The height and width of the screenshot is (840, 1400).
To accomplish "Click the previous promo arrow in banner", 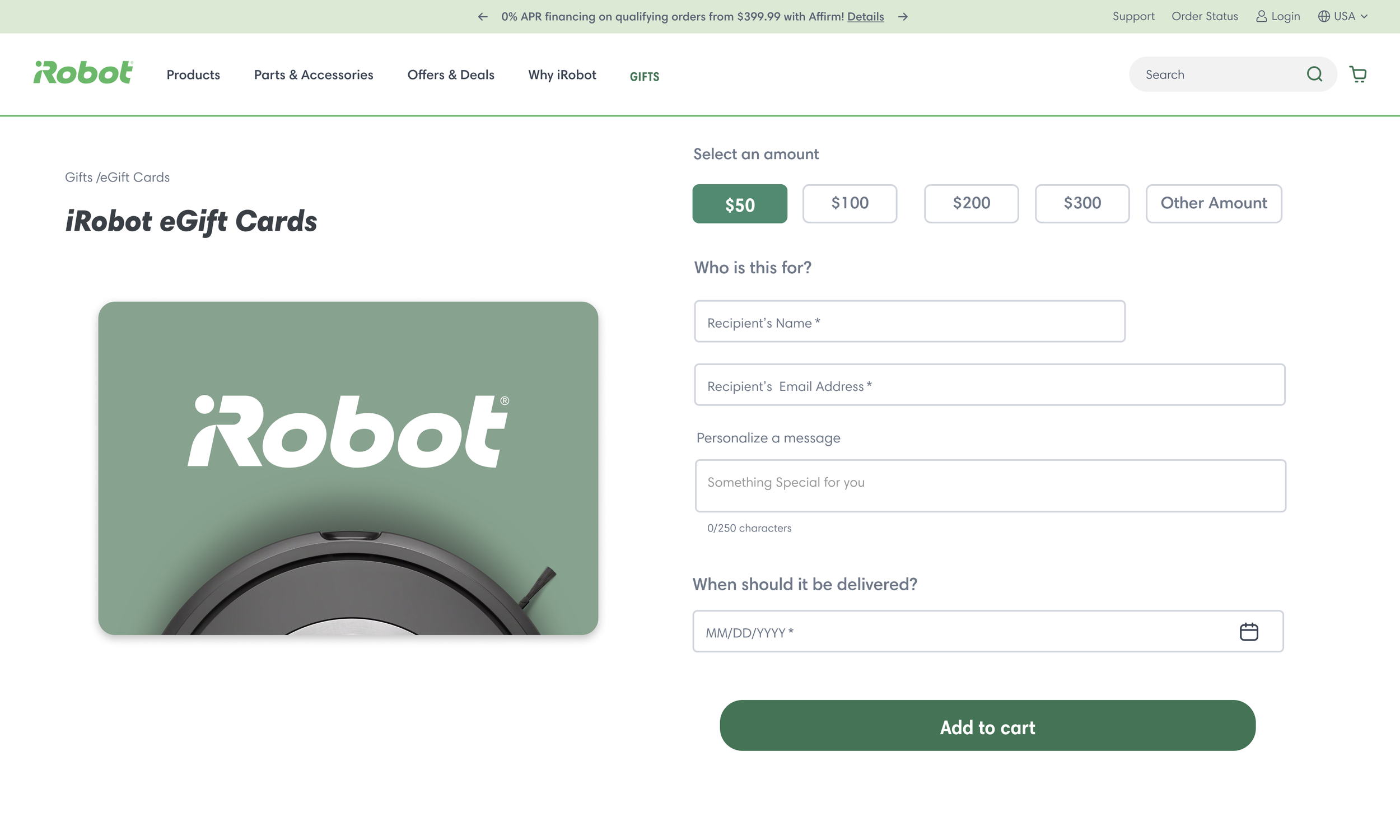I will 482,17.
